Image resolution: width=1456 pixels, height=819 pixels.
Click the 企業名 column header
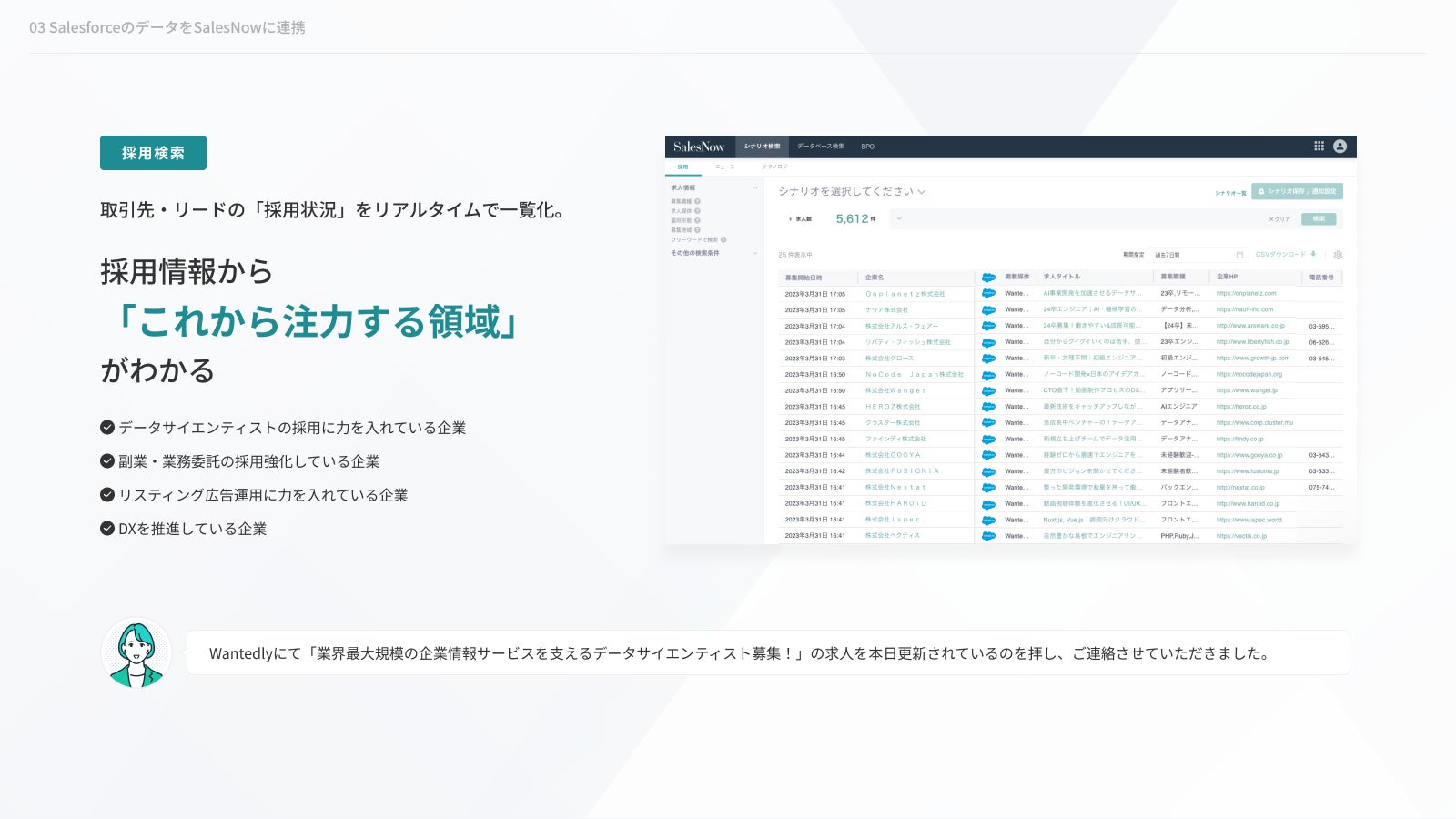coord(875,278)
